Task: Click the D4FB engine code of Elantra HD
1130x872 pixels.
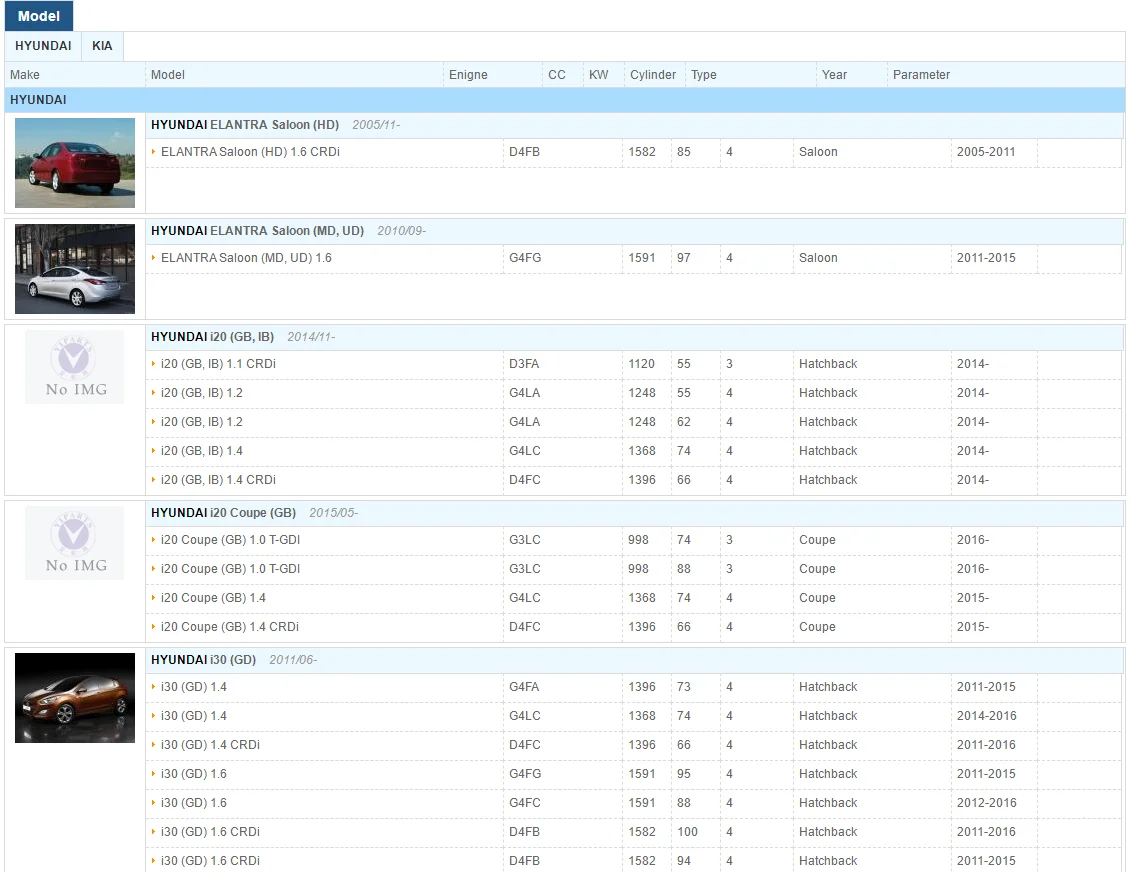Action: (x=525, y=152)
